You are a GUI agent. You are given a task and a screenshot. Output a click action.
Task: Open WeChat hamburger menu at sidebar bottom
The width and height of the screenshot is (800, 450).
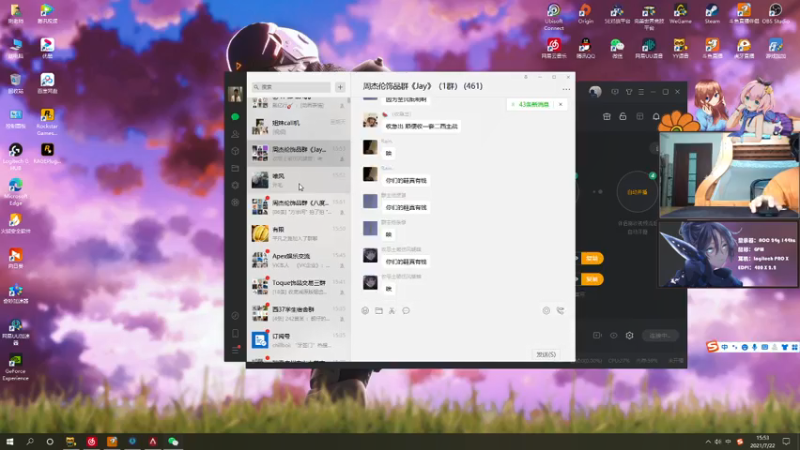pos(235,350)
